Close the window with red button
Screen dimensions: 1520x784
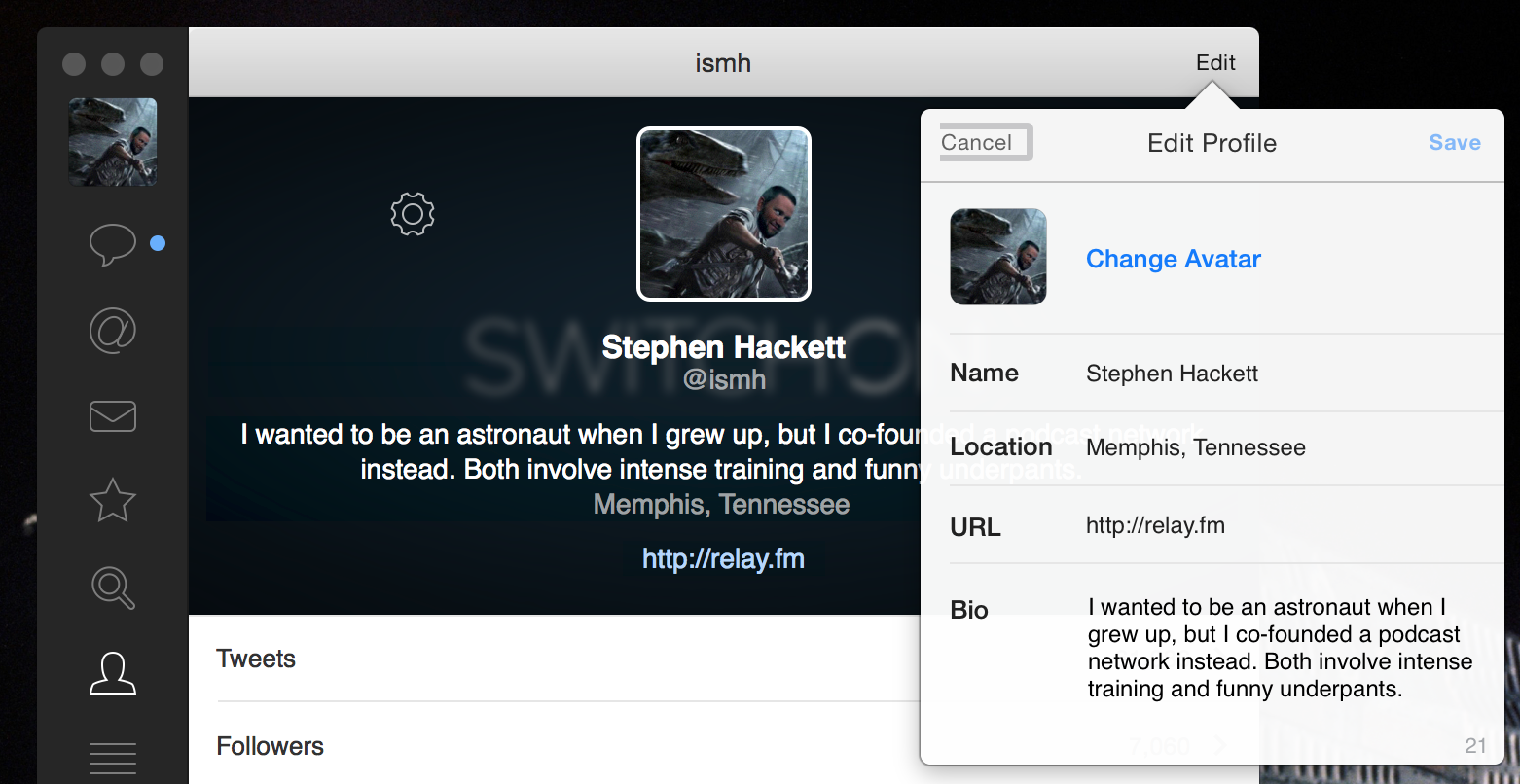[x=74, y=64]
